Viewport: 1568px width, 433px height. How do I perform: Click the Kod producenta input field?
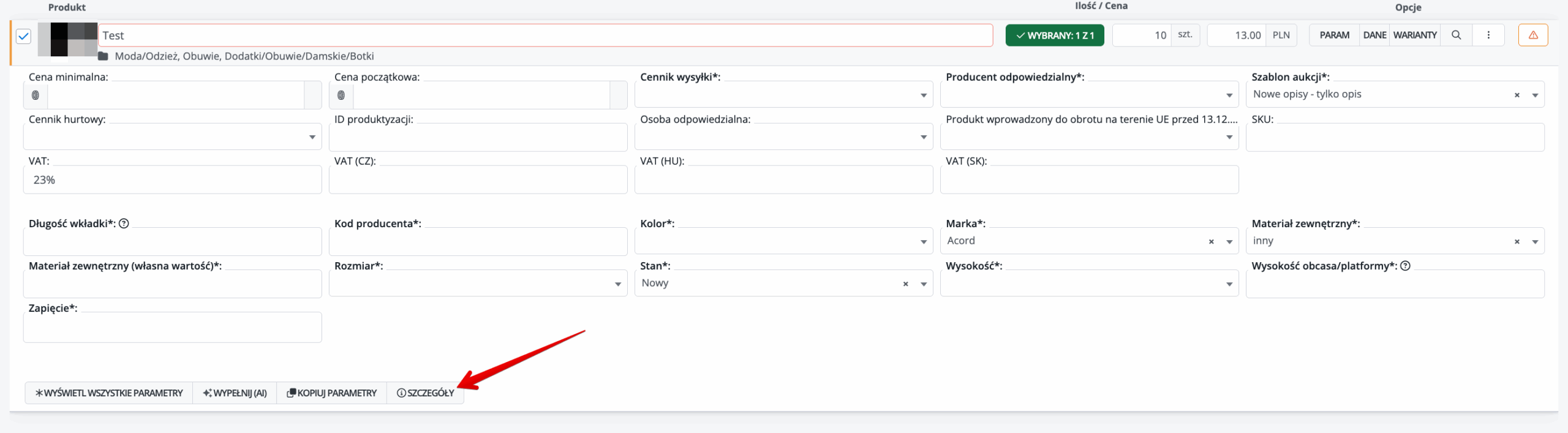[x=478, y=243]
